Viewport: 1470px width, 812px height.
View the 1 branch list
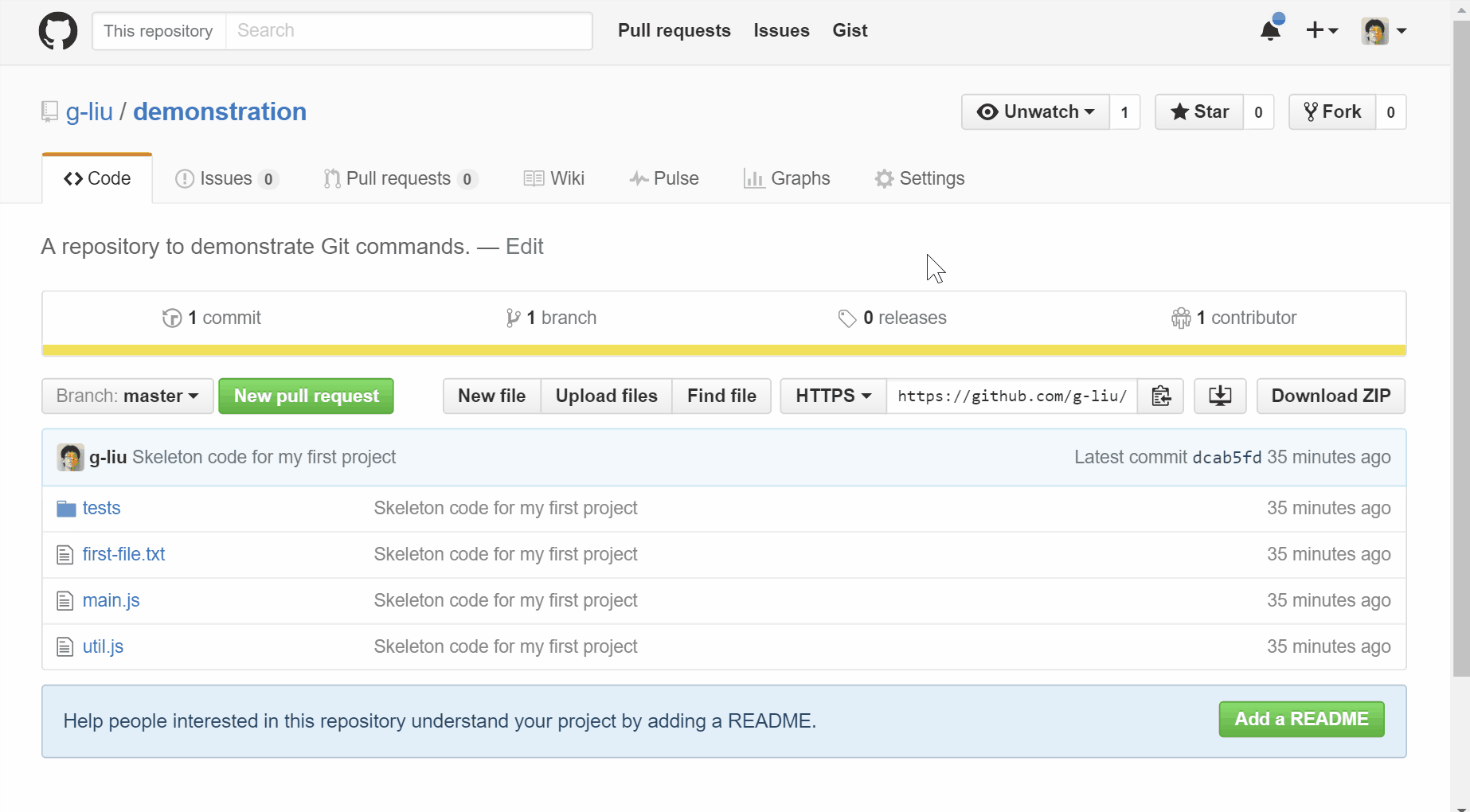tap(552, 318)
